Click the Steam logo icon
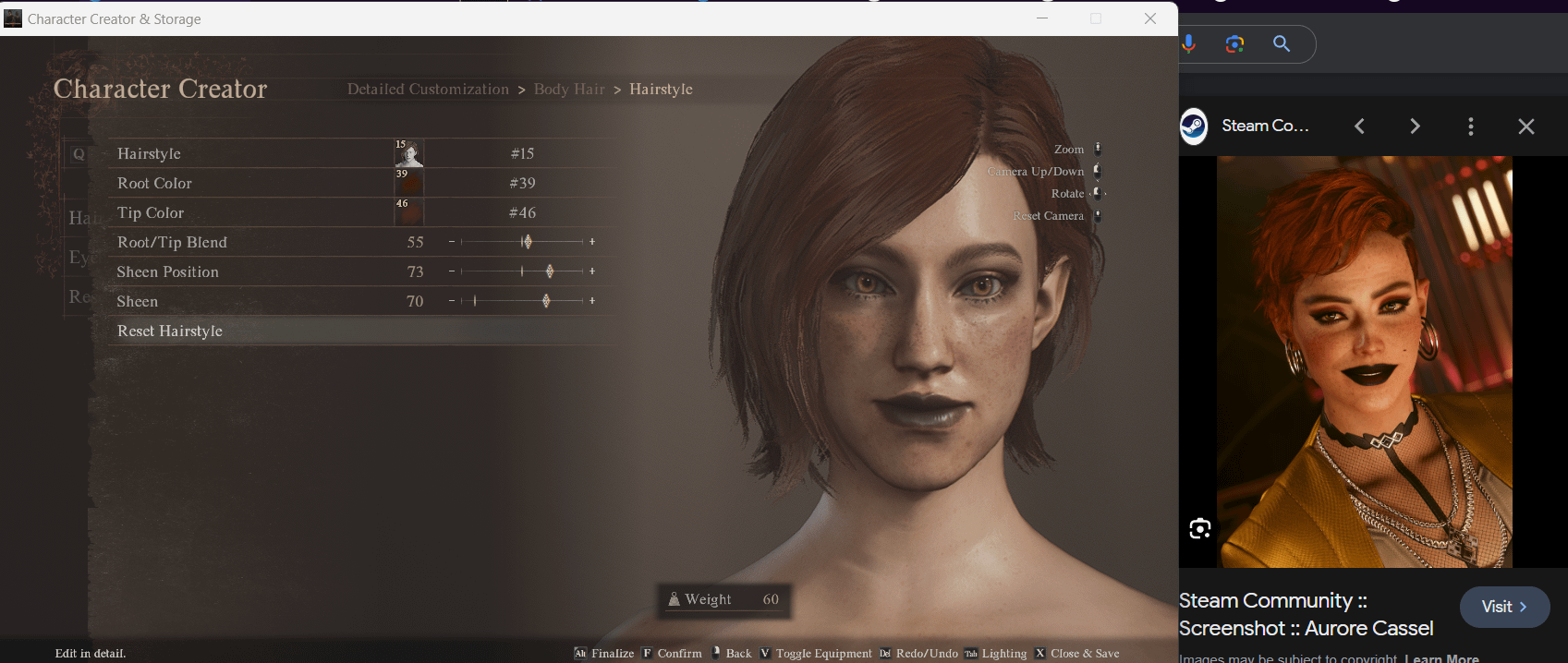This screenshot has width=1568, height=663. [x=1193, y=127]
